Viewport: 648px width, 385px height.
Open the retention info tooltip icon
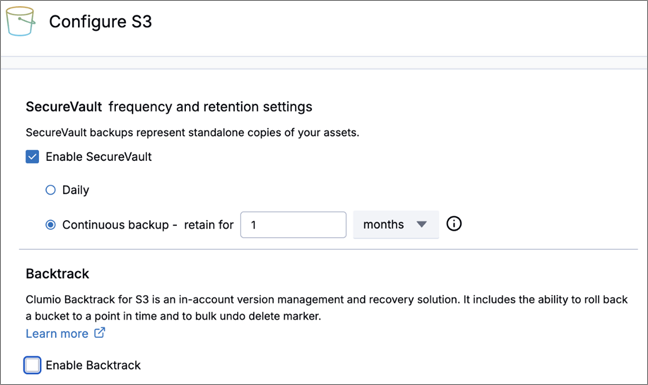(454, 224)
